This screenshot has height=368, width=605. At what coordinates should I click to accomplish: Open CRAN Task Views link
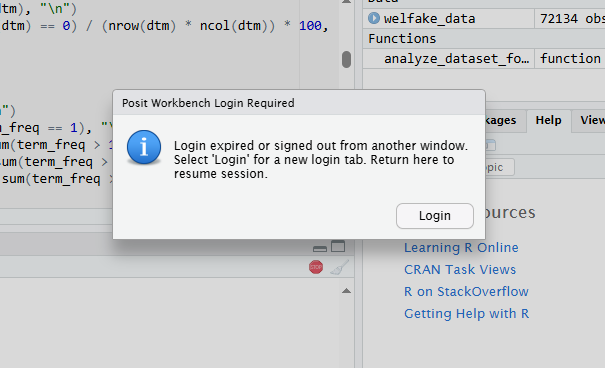[460, 270]
